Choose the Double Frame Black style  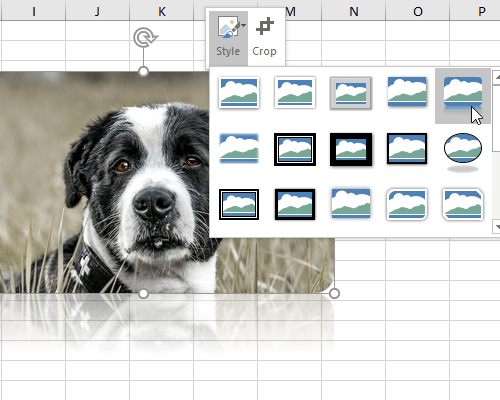point(295,149)
